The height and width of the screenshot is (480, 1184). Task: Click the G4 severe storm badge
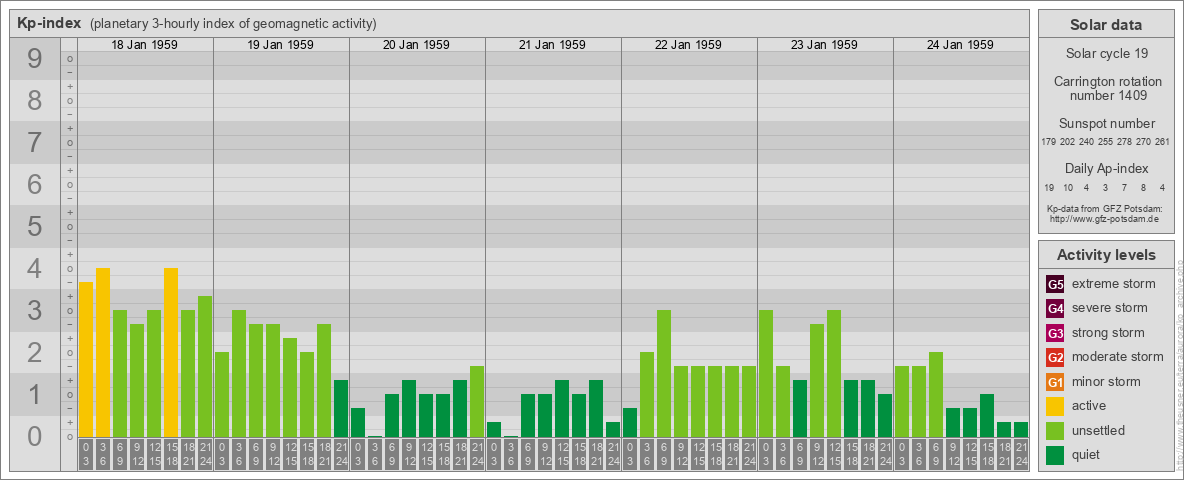1055,309
